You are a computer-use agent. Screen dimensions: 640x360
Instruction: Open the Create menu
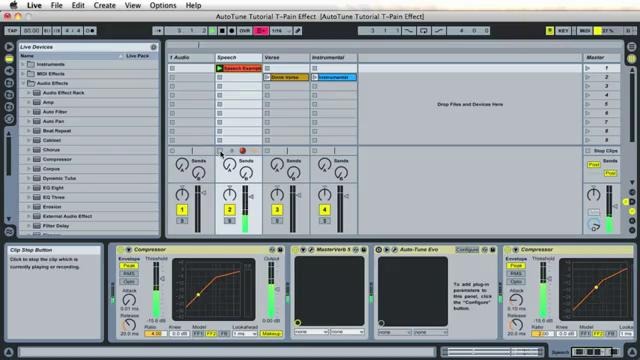[x=104, y=5]
